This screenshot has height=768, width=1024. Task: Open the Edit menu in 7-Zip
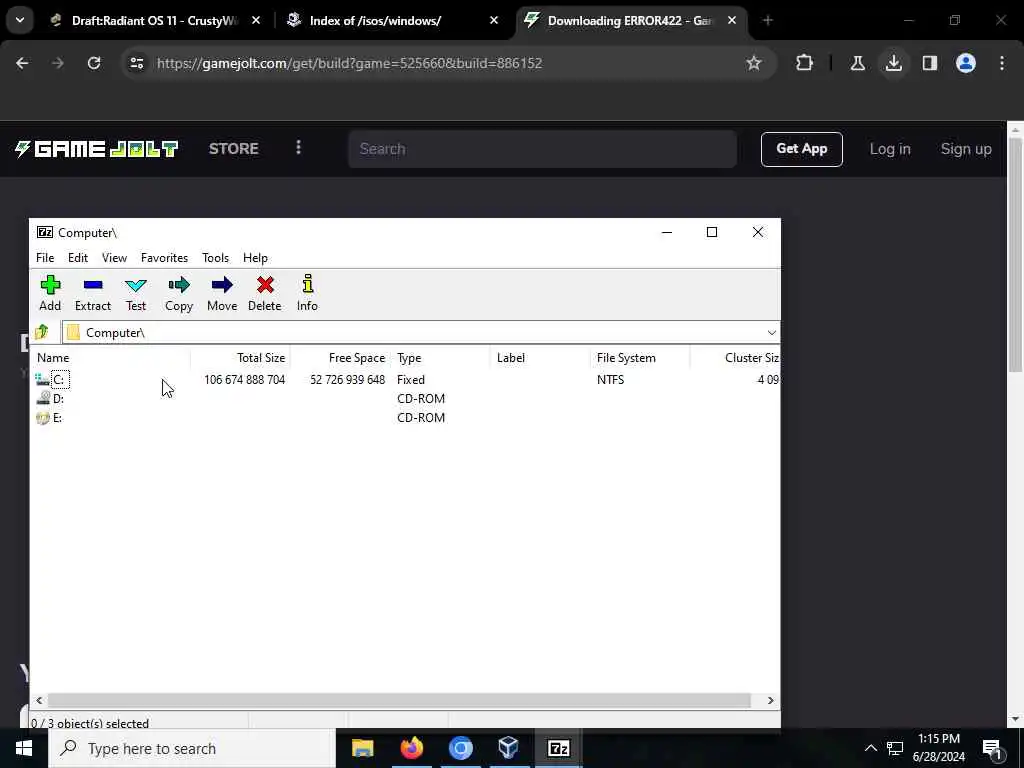pyautogui.click(x=78, y=258)
